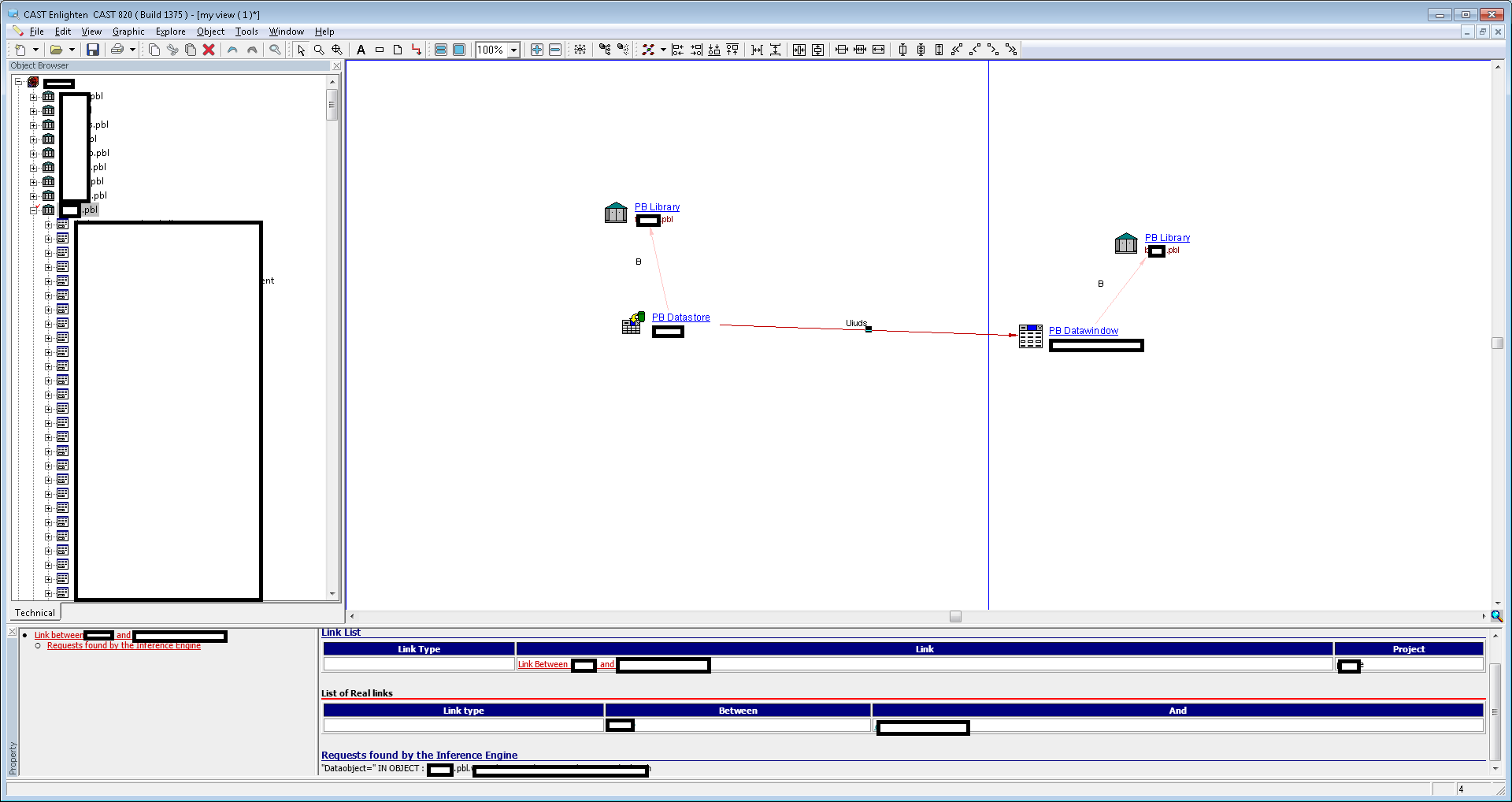
Task: Open the layout dropdown arrow after red-cross icon
Action: click(663, 50)
